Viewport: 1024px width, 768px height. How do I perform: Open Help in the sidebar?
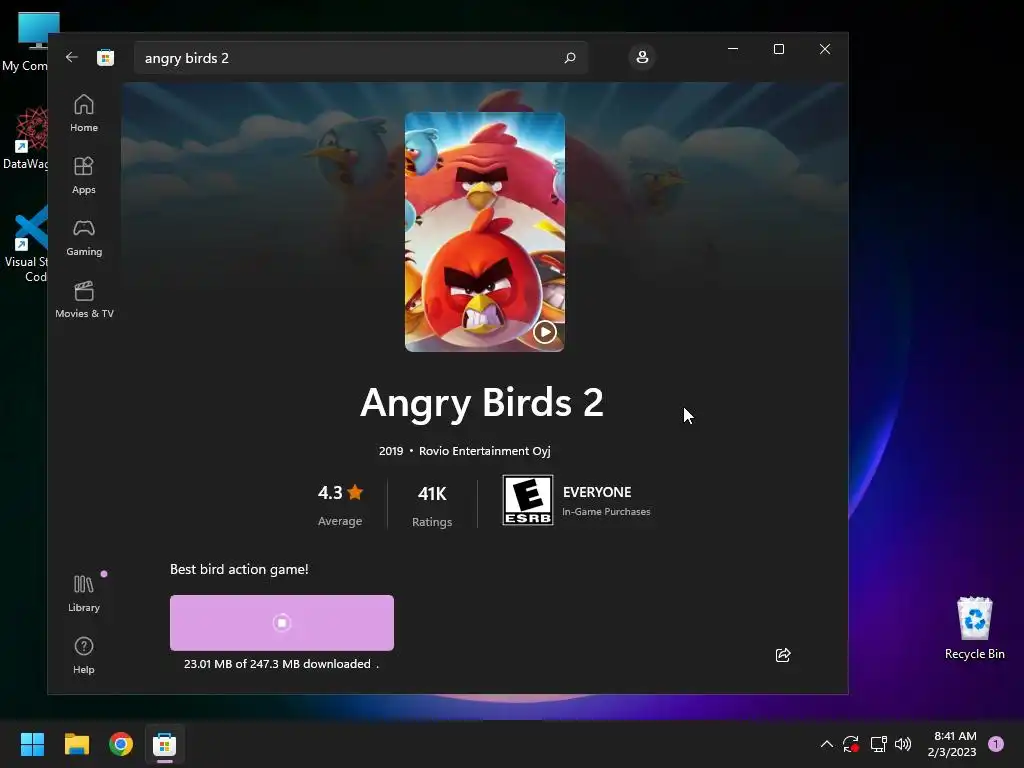[x=84, y=656]
